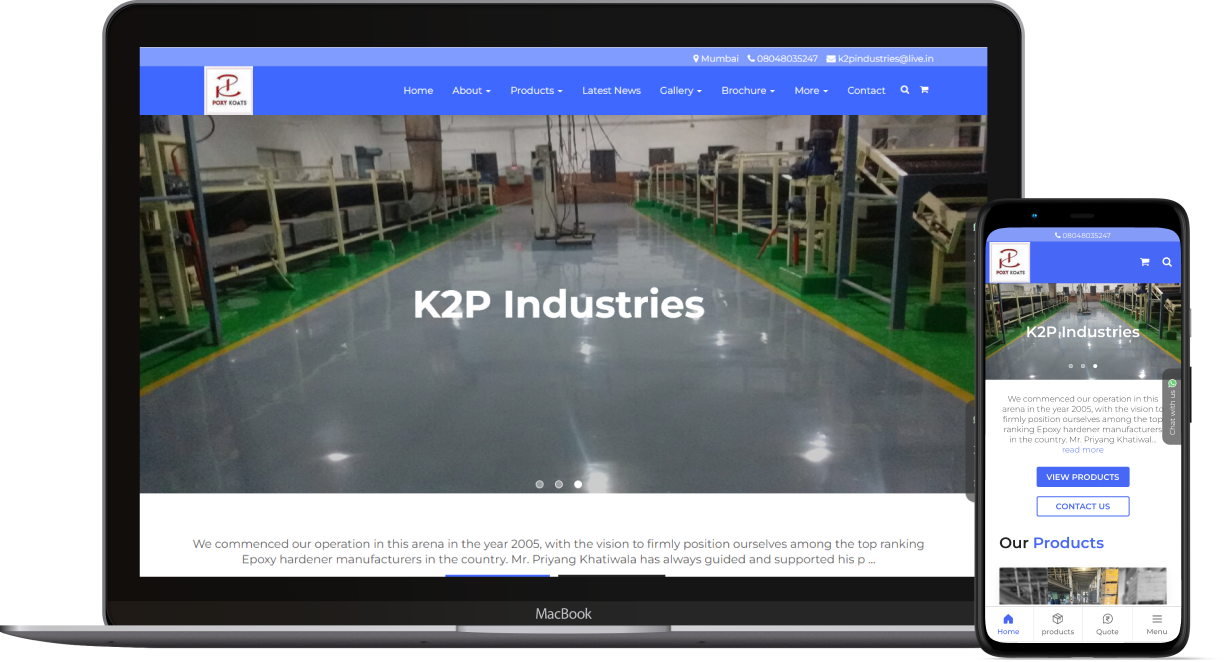This screenshot has width=1228, height=662.
Task: Open the search icon on mobile header
Action: pyautogui.click(x=1166, y=262)
